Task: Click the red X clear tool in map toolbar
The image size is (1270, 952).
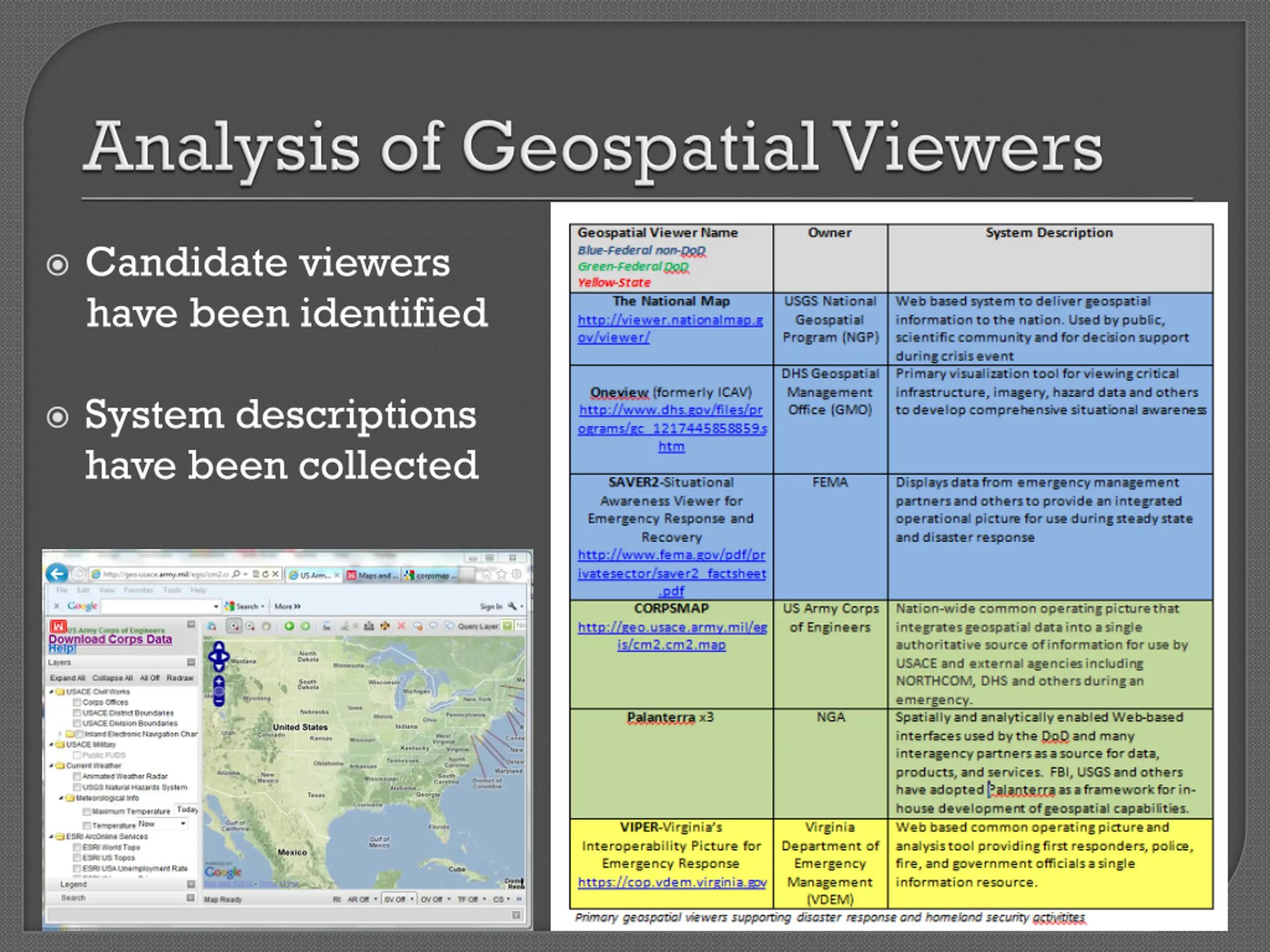Action: [x=401, y=626]
